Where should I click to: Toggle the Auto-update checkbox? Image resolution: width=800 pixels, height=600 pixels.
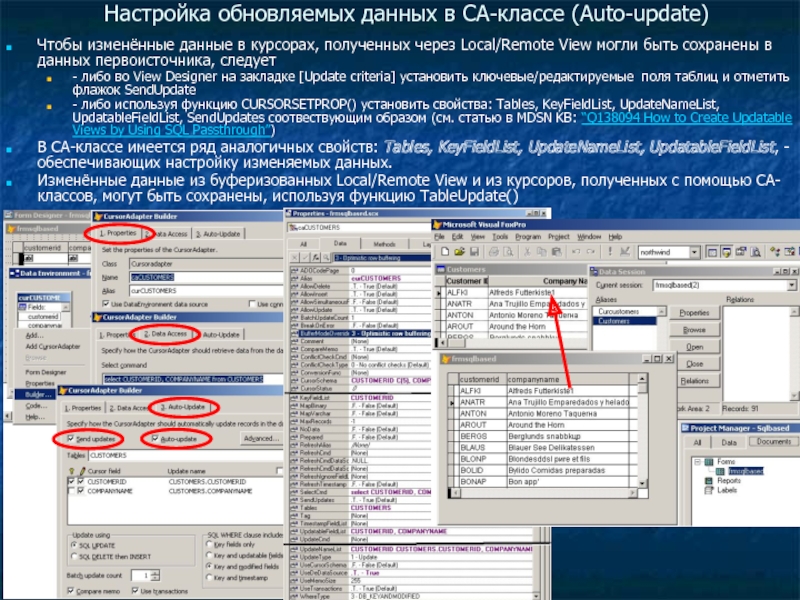155,438
